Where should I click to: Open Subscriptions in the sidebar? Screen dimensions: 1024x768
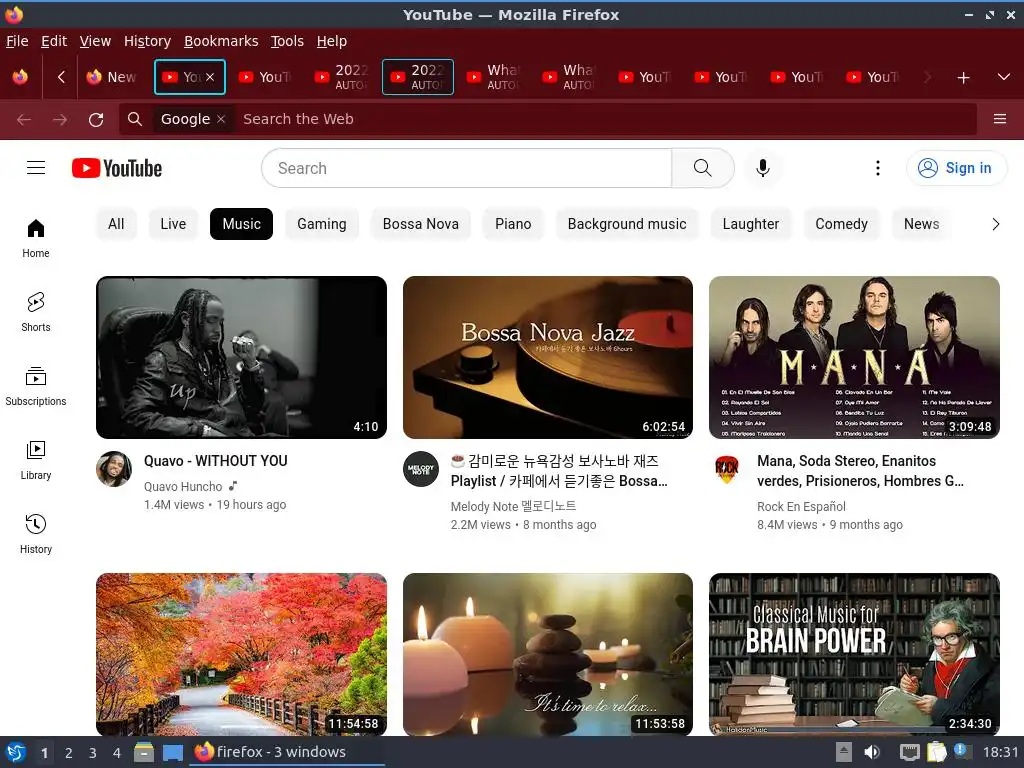tap(36, 387)
